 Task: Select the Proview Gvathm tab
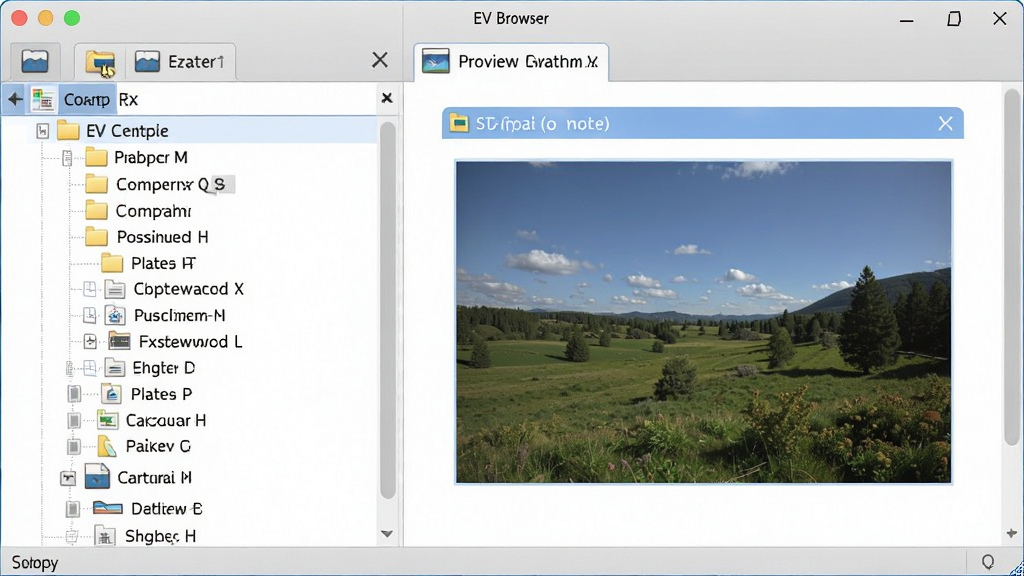pyautogui.click(x=511, y=62)
